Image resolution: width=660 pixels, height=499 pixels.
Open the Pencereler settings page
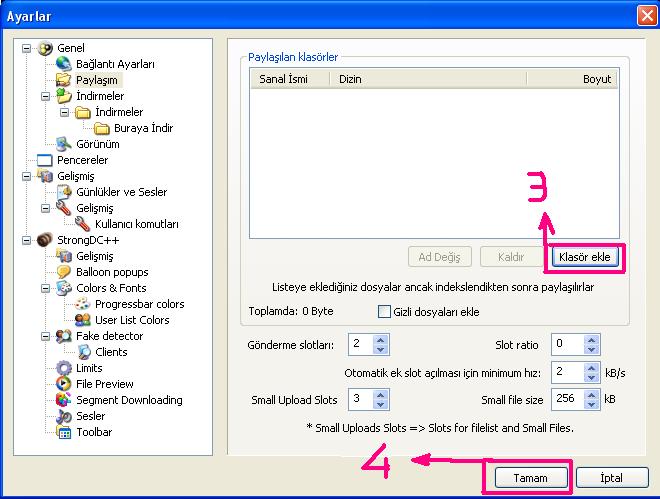(x=82, y=160)
